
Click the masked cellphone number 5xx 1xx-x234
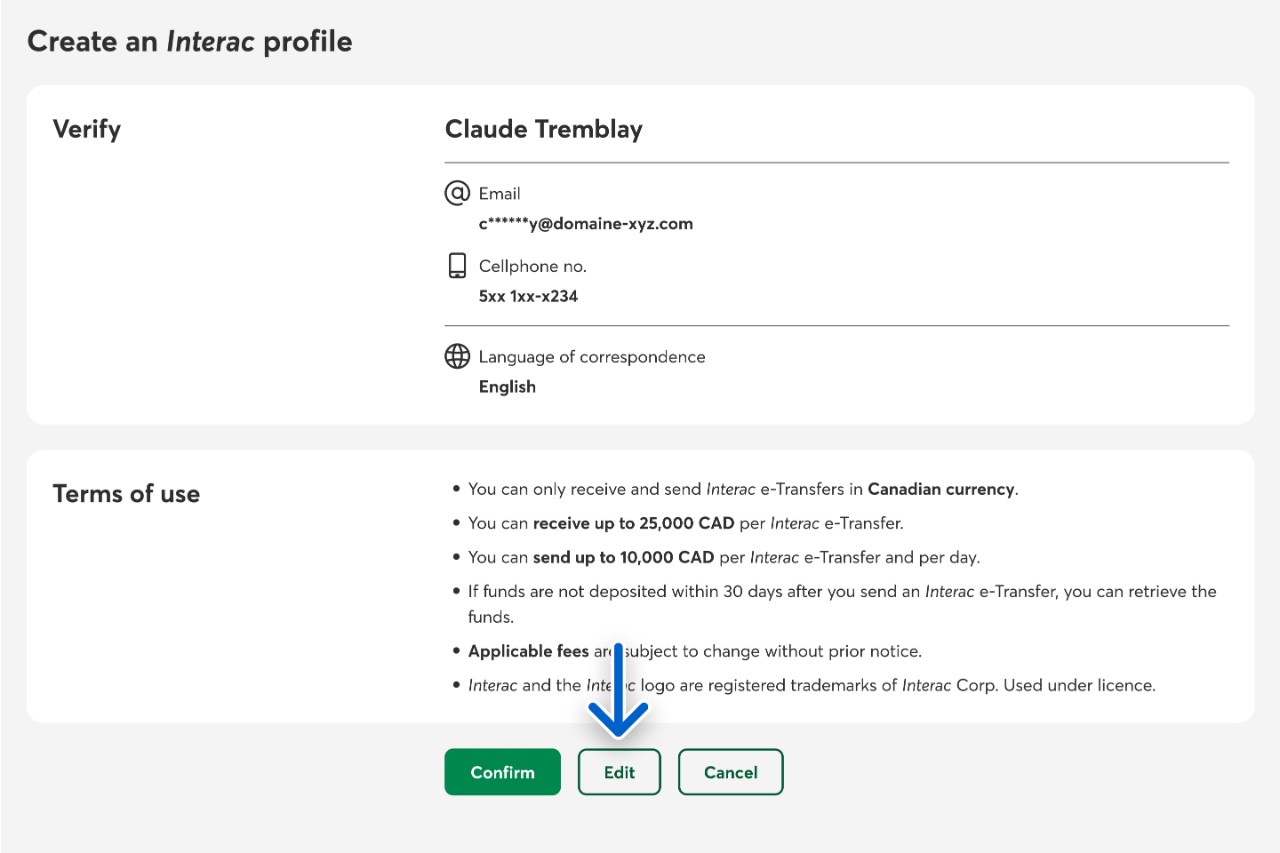click(528, 296)
